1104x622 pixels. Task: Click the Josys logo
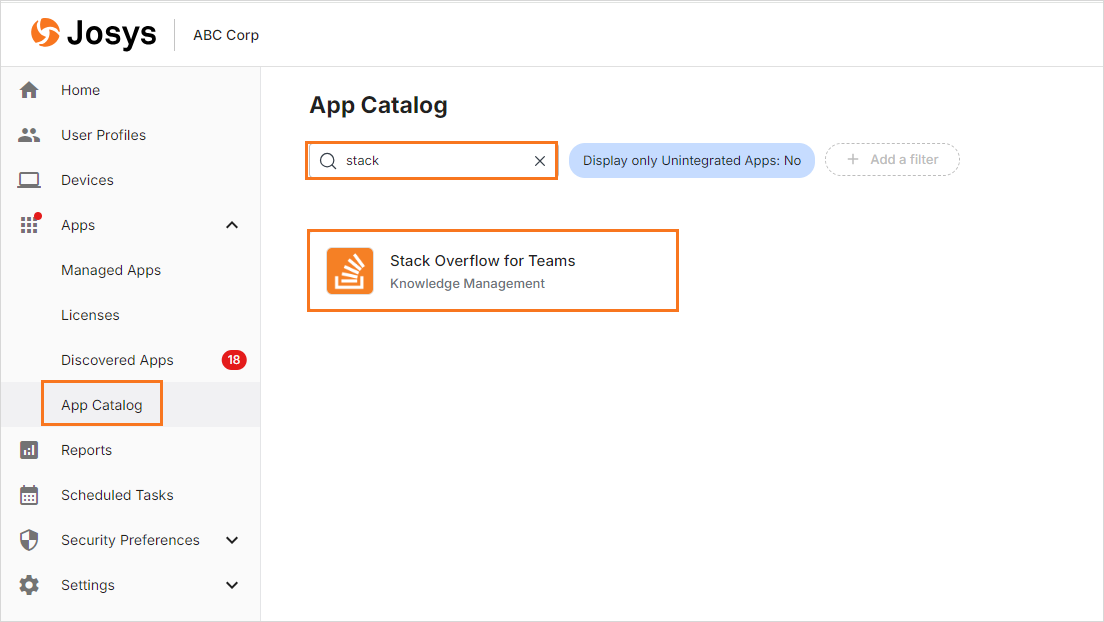[x=94, y=33]
